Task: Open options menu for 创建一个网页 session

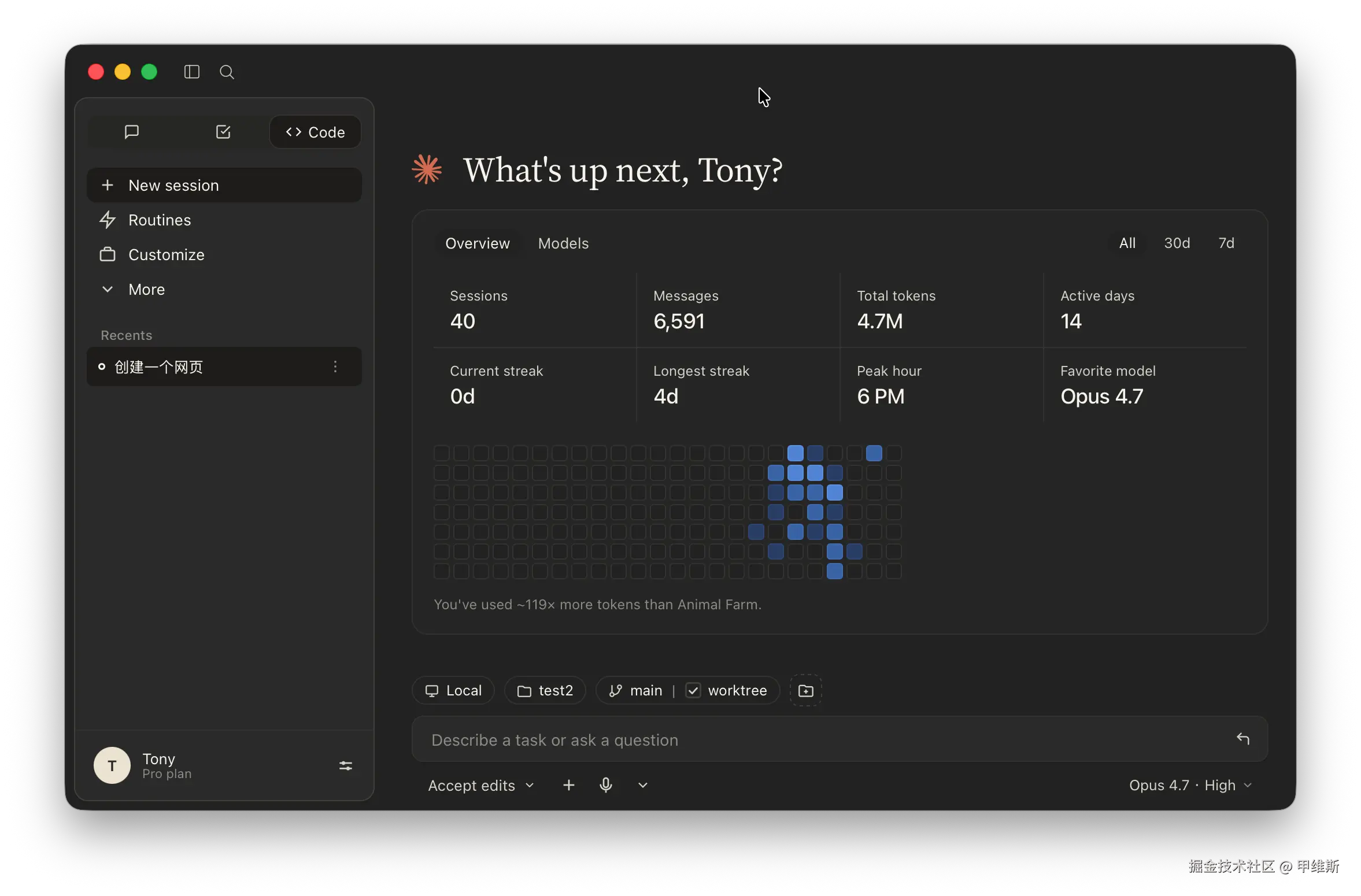Action: tap(335, 366)
